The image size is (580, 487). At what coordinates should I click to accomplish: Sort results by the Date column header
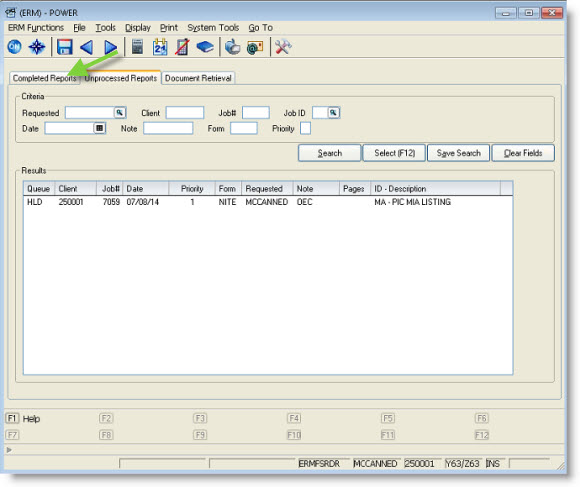(x=146, y=189)
